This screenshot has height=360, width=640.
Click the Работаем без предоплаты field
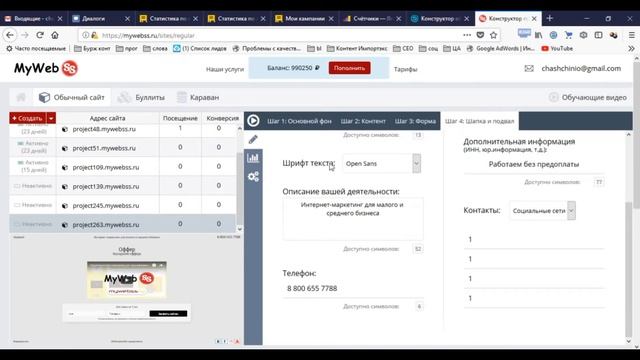point(534,164)
